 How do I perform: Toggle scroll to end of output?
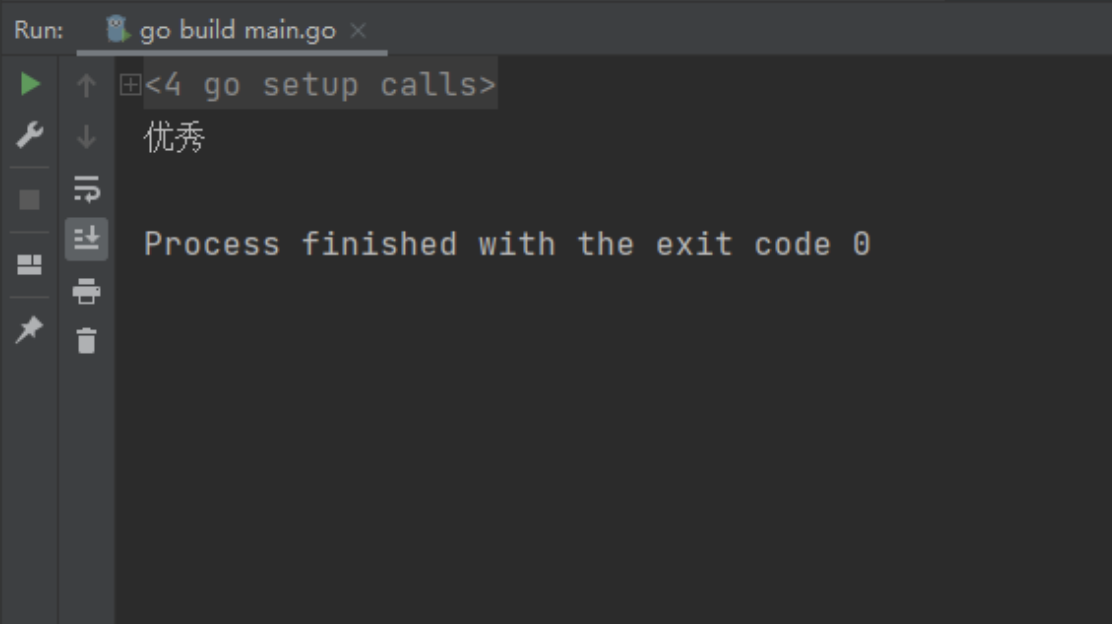(87, 238)
